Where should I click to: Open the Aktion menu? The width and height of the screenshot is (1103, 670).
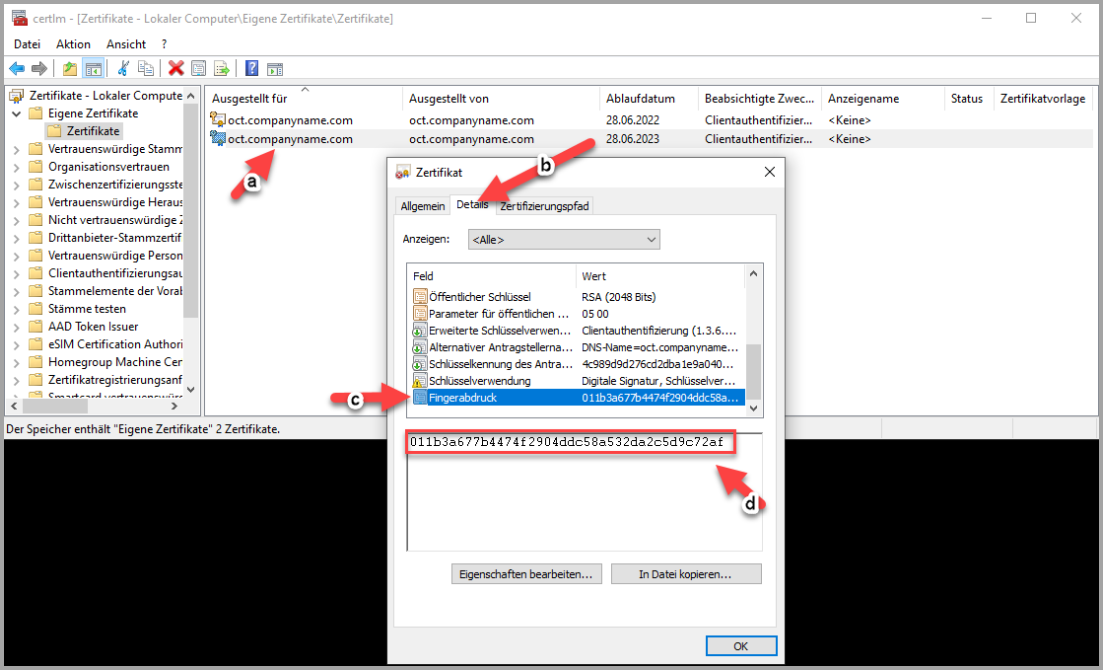73,44
